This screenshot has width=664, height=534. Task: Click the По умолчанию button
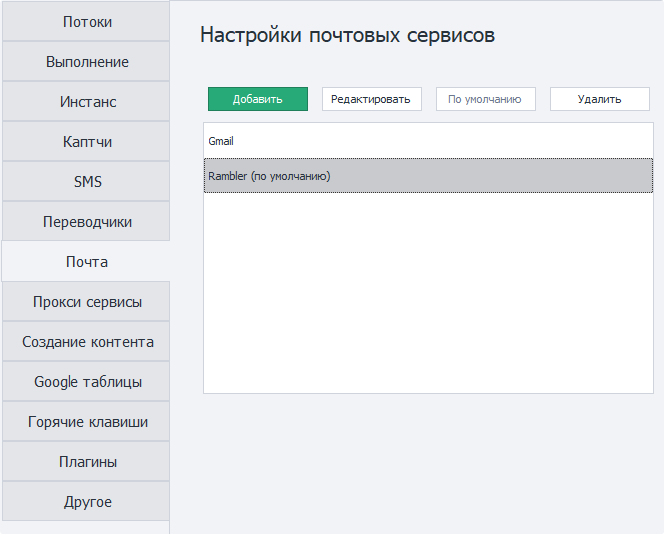click(485, 99)
